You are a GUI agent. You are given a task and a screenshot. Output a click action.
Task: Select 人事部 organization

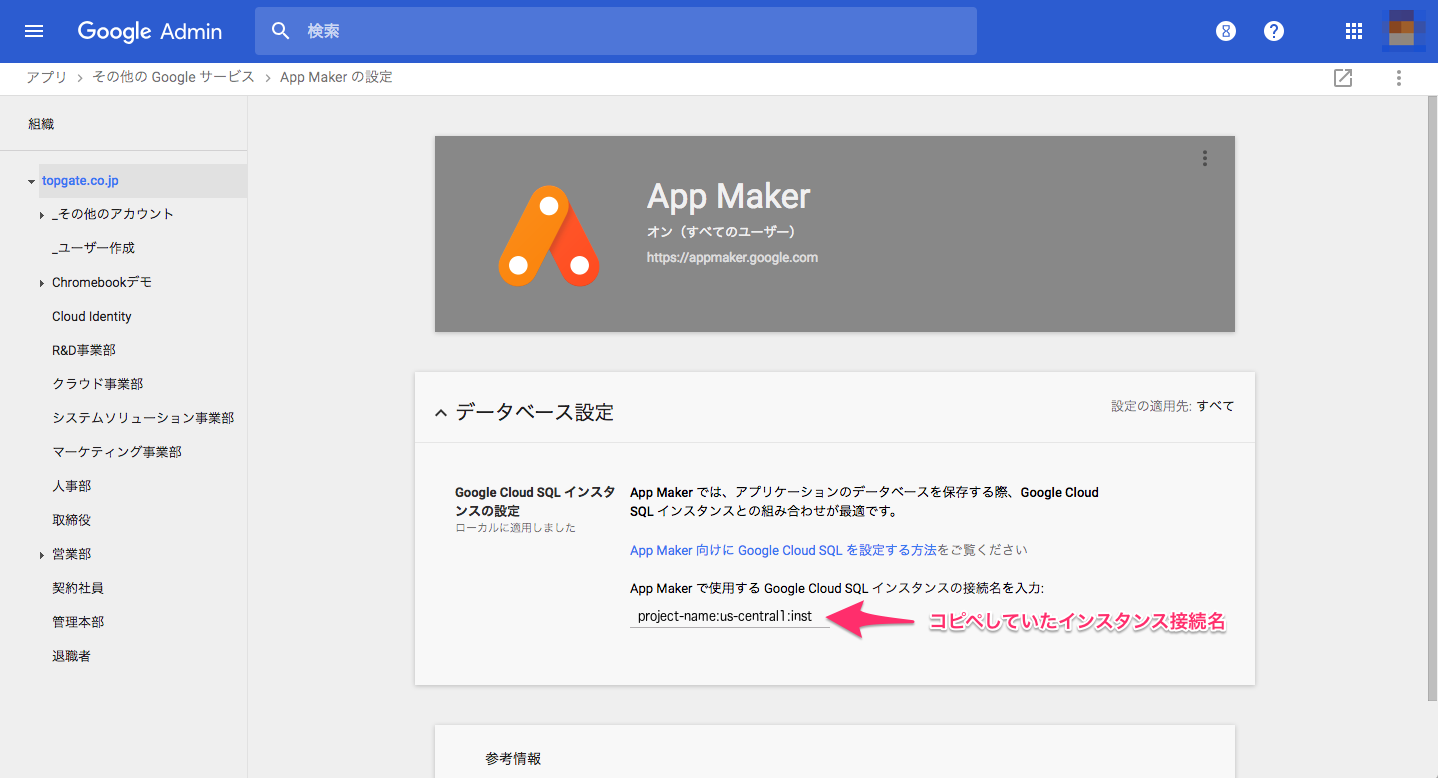72,486
